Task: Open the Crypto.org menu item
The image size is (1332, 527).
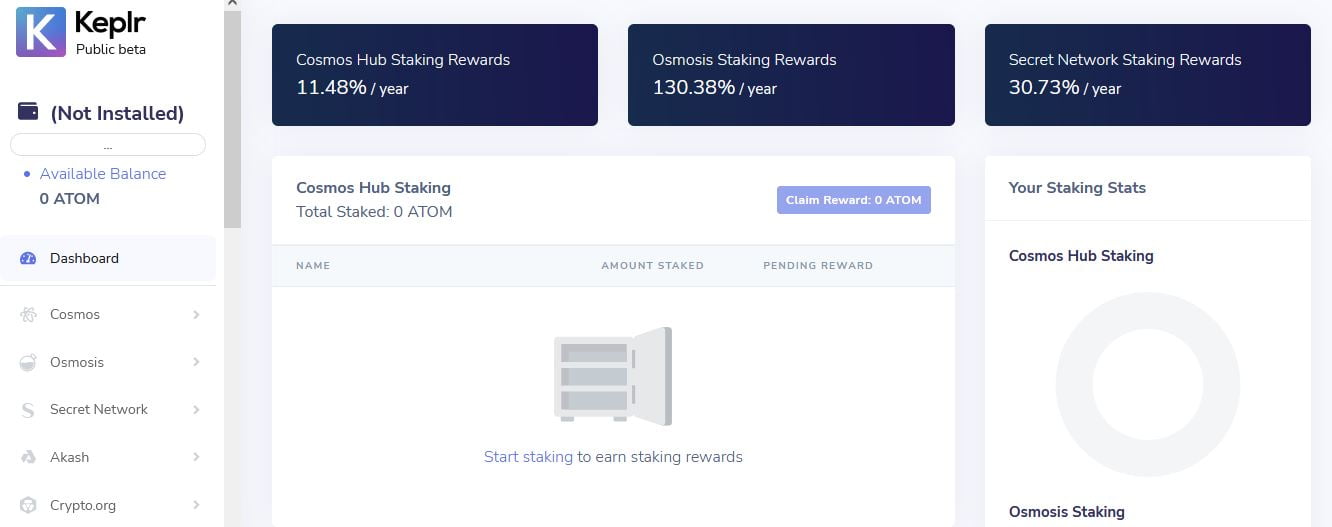Action: (x=82, y=505)
